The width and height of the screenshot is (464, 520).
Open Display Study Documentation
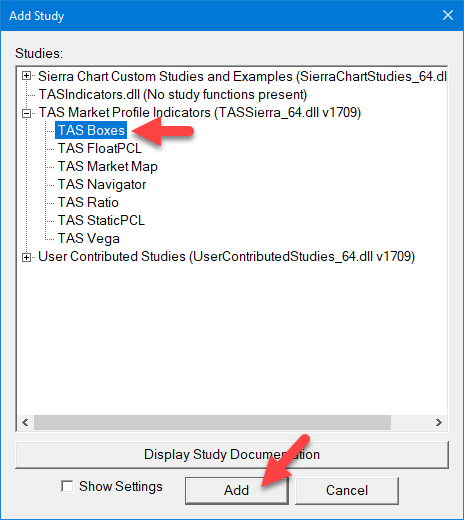pos(232,454)
